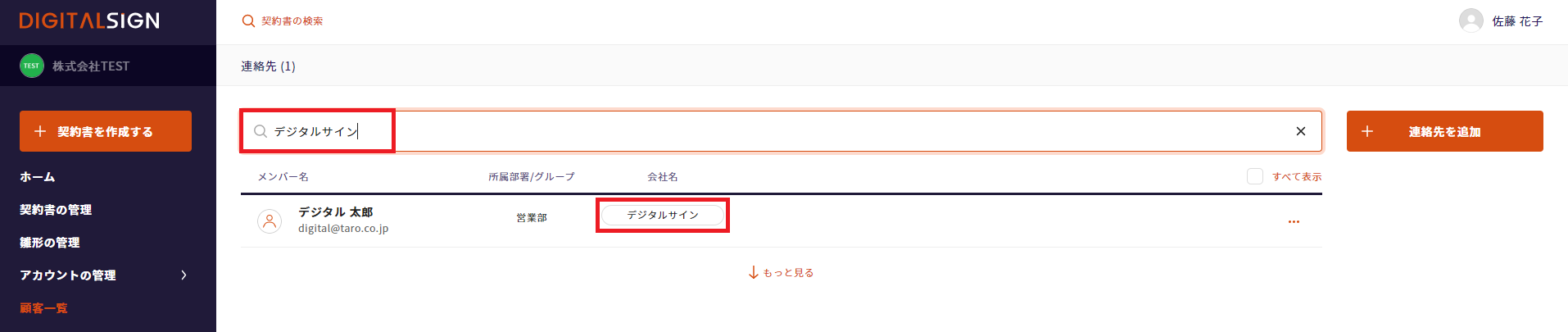
Task: Open 顧客一覧 in the sidebar
Action: point(44,308)
